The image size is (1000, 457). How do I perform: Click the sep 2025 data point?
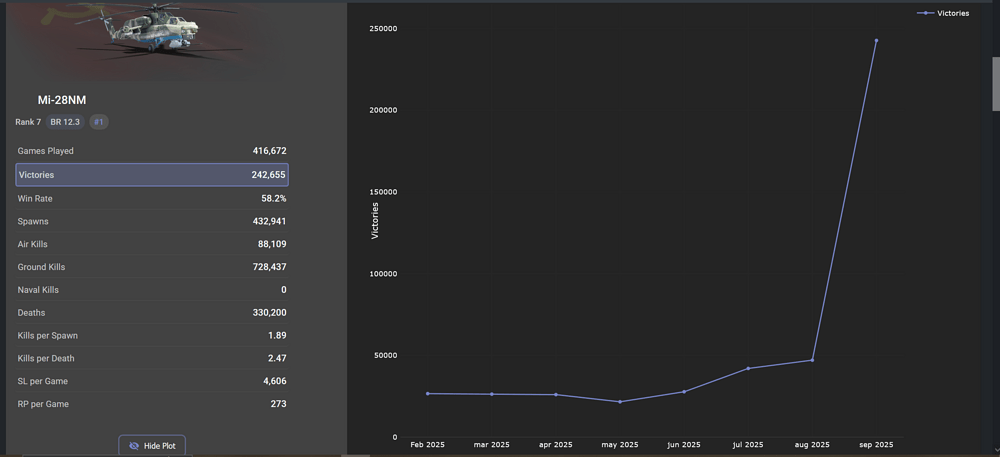click(876, 41)
